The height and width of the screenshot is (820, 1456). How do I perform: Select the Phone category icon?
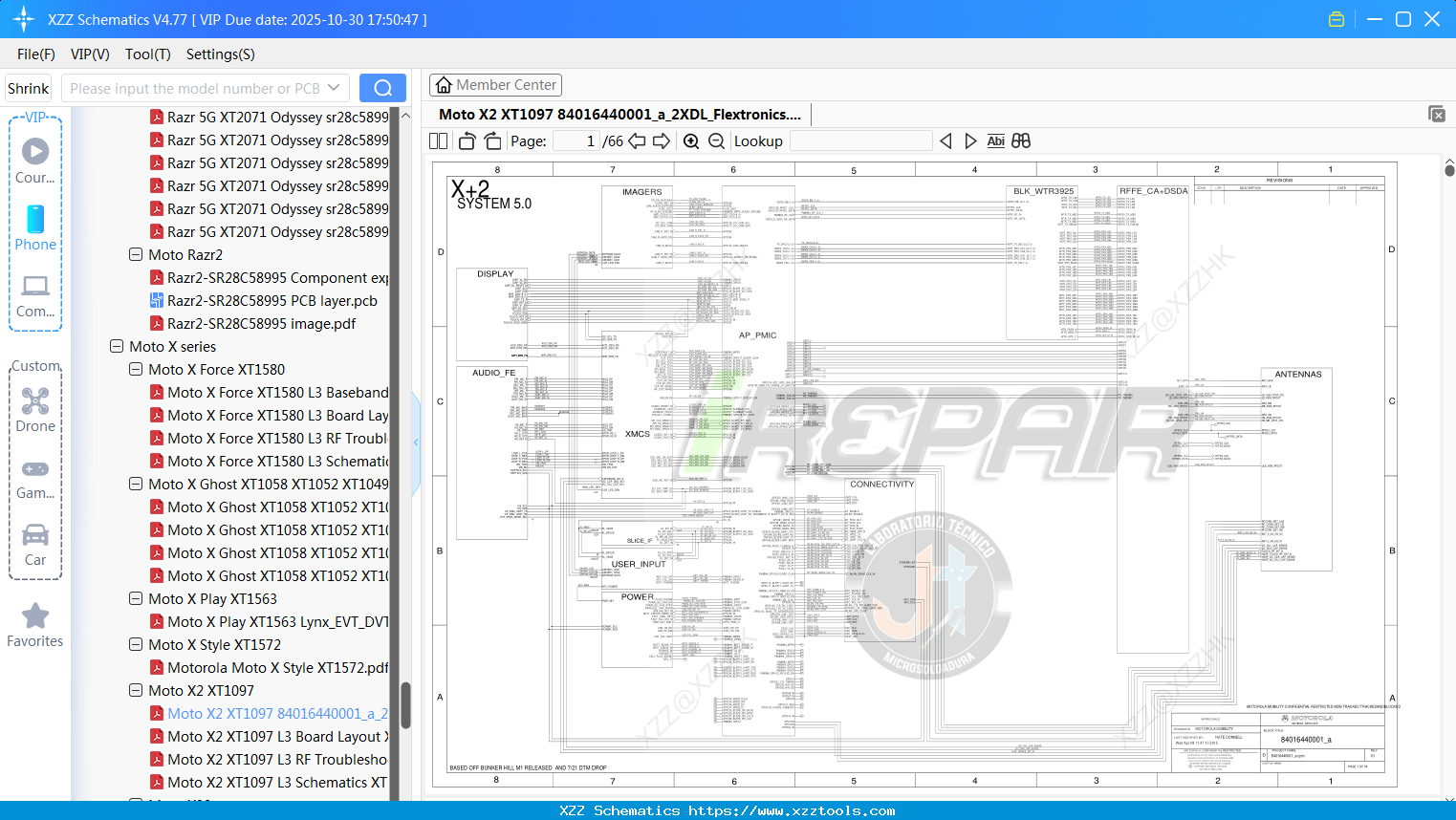pyautogui.click(x=35, y=227)
